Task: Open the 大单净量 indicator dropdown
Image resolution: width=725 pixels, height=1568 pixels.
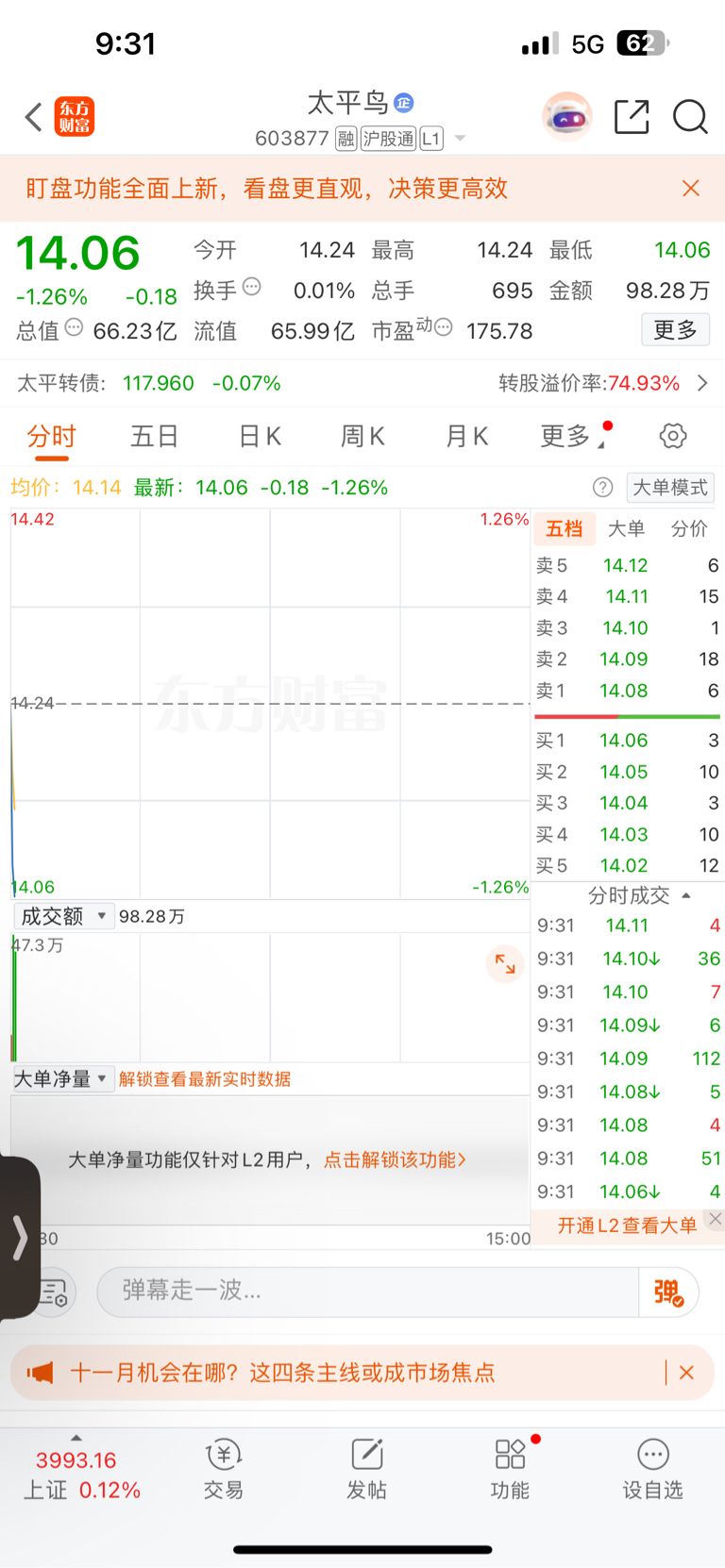Action: click(x=64, y=1078)
